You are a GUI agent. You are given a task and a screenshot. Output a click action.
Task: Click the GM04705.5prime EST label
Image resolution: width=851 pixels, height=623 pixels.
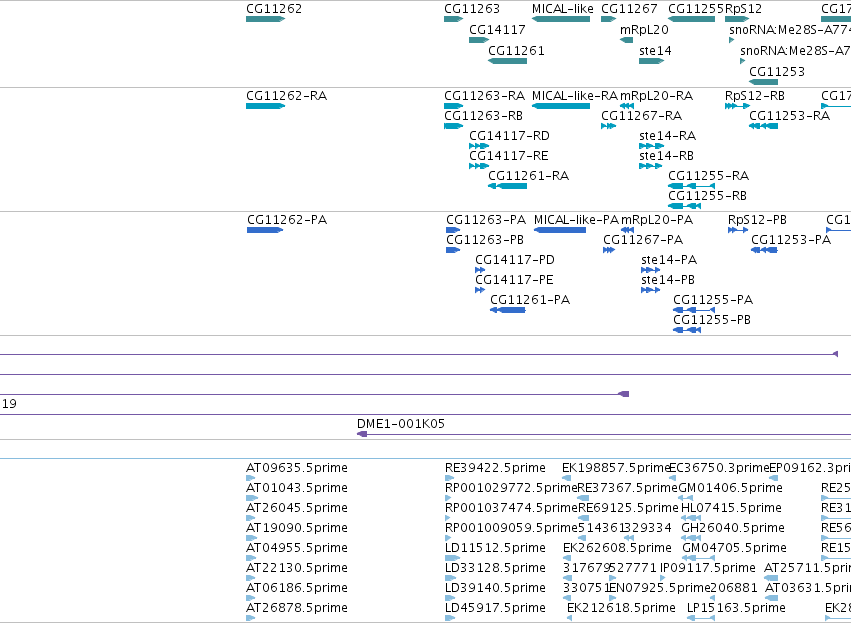coord(734,548)
